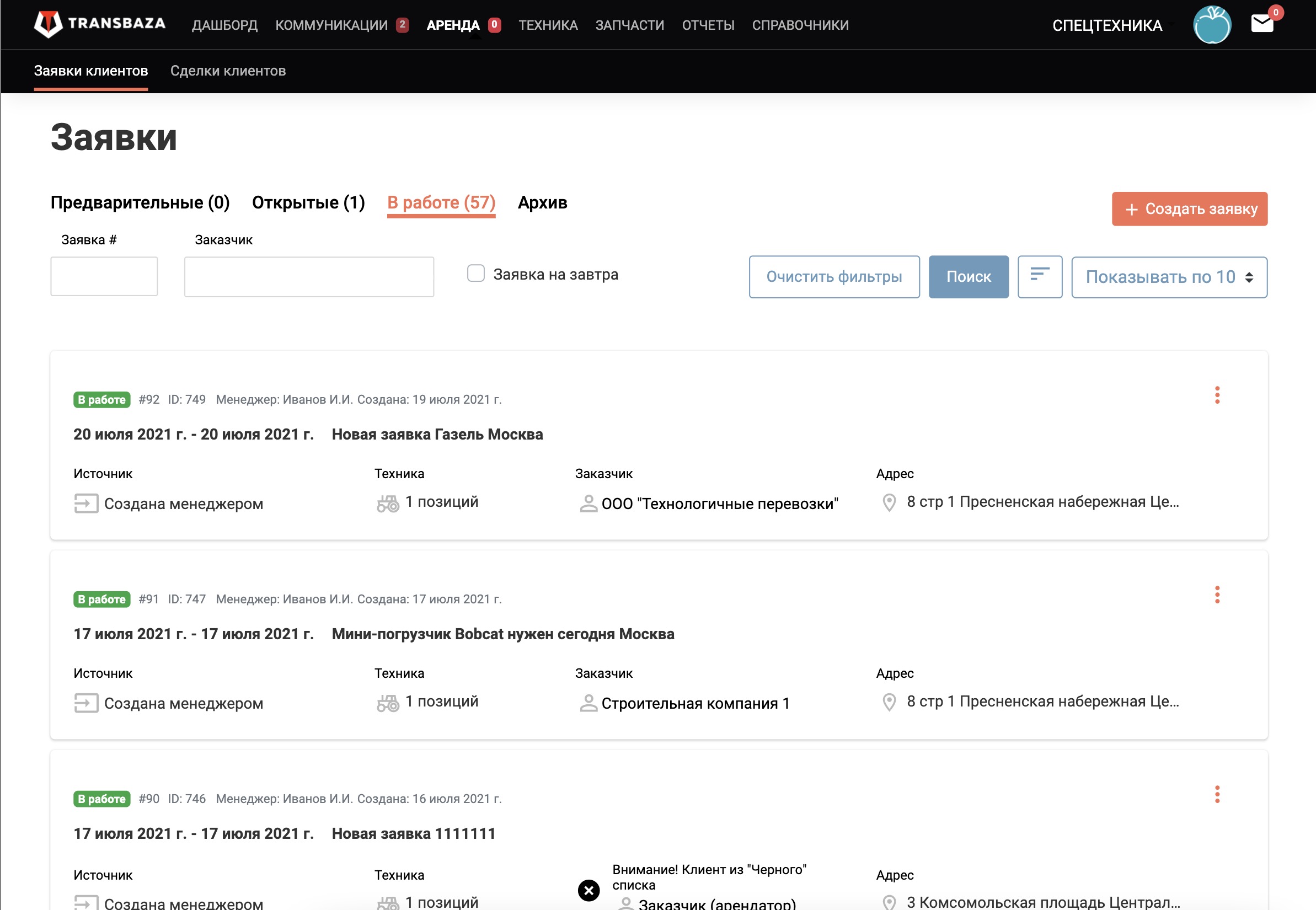Open the КОММУНИКАЦИИ menu
This screenshot has width=1316, height=910.
pos(331,25)
